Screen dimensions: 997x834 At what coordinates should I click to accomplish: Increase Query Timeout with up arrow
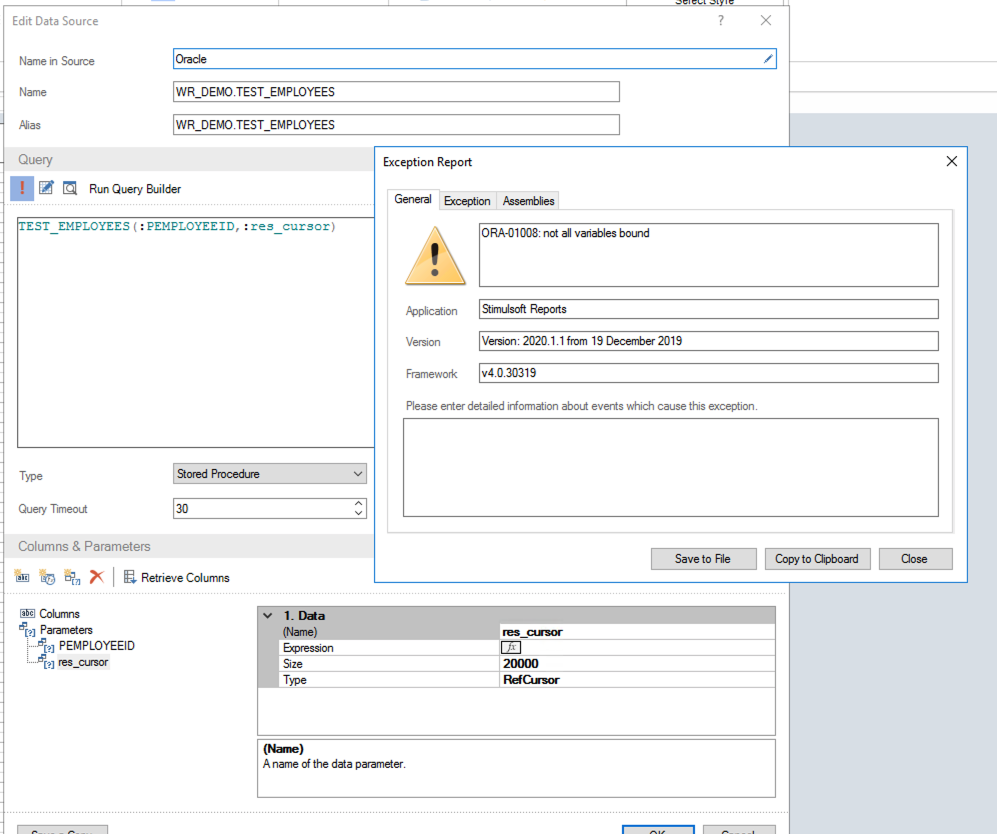coord(359,503)
